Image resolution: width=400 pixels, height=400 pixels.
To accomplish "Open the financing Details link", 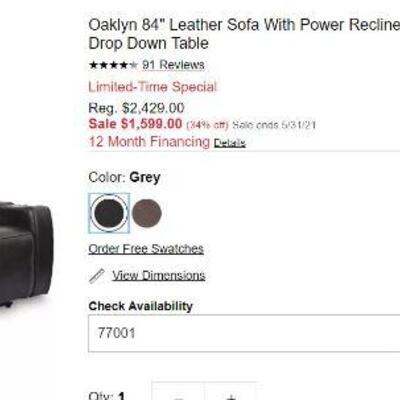I will click(230, 143).
